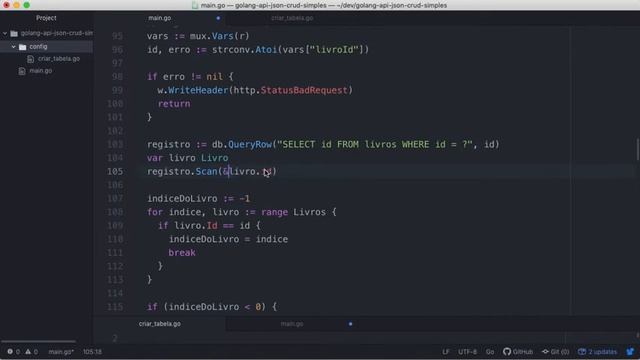Collapse the golang-api-json-crud project root folder

[x=5, y=33]
